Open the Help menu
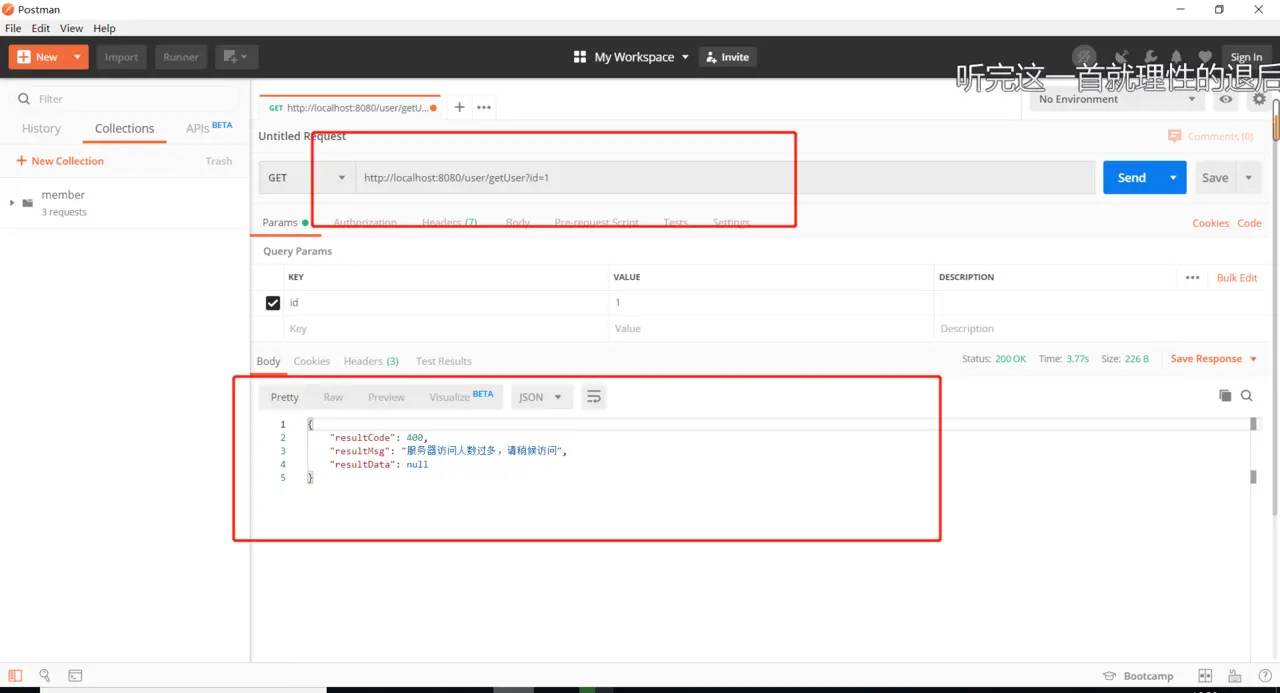This screenshot has width=1280, height=693. 104,28
